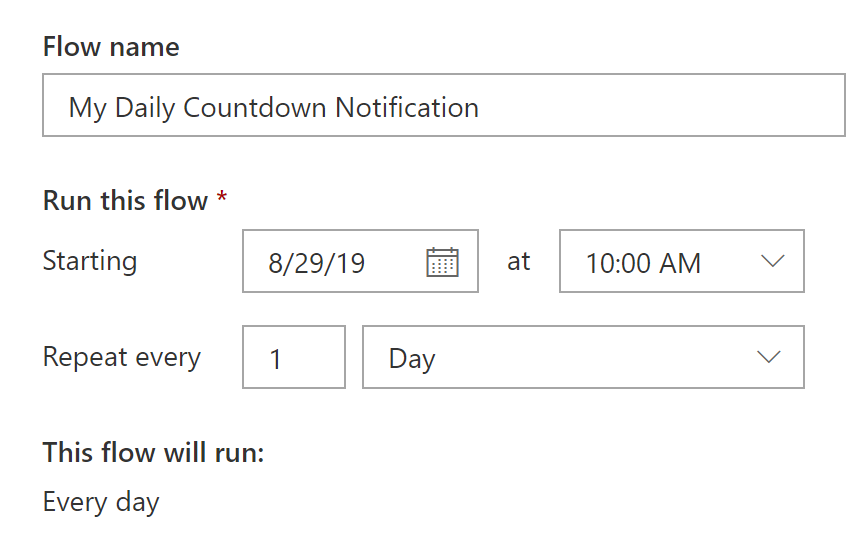Click the 'Every day' summary text

[101, 502]
